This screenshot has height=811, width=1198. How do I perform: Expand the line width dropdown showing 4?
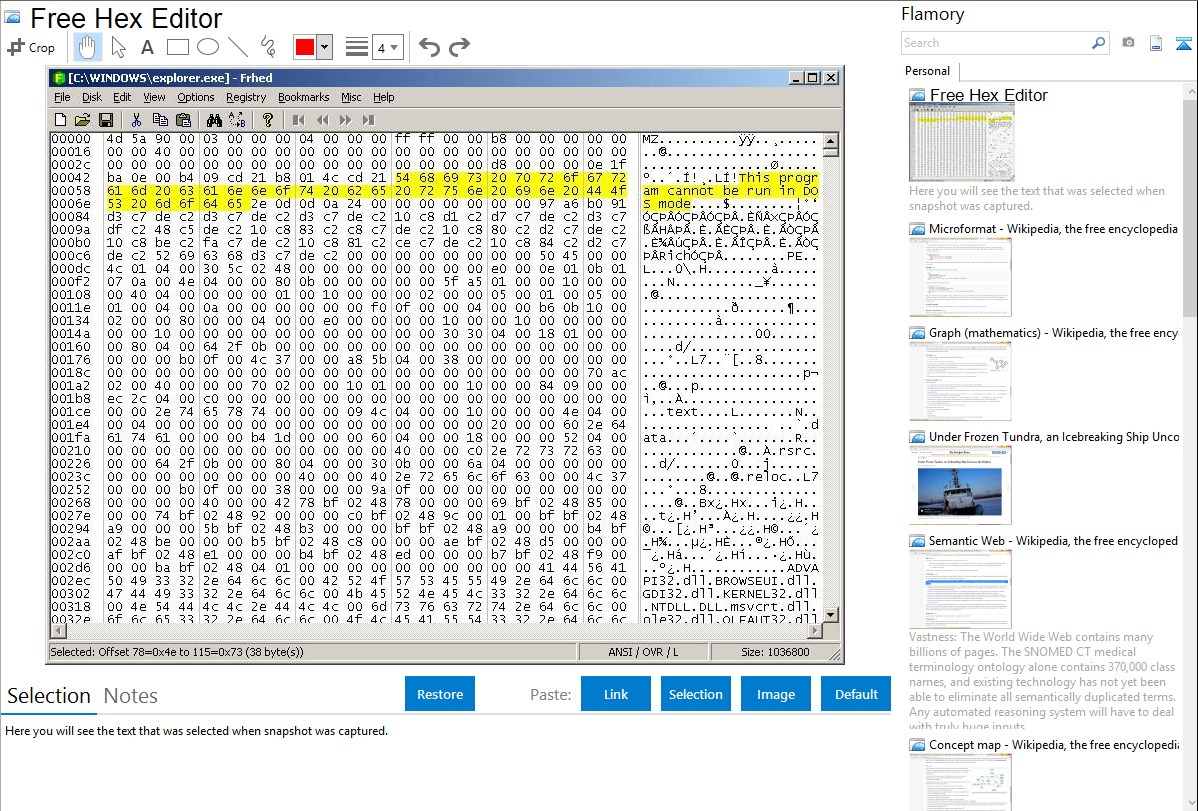click(388, 47)
